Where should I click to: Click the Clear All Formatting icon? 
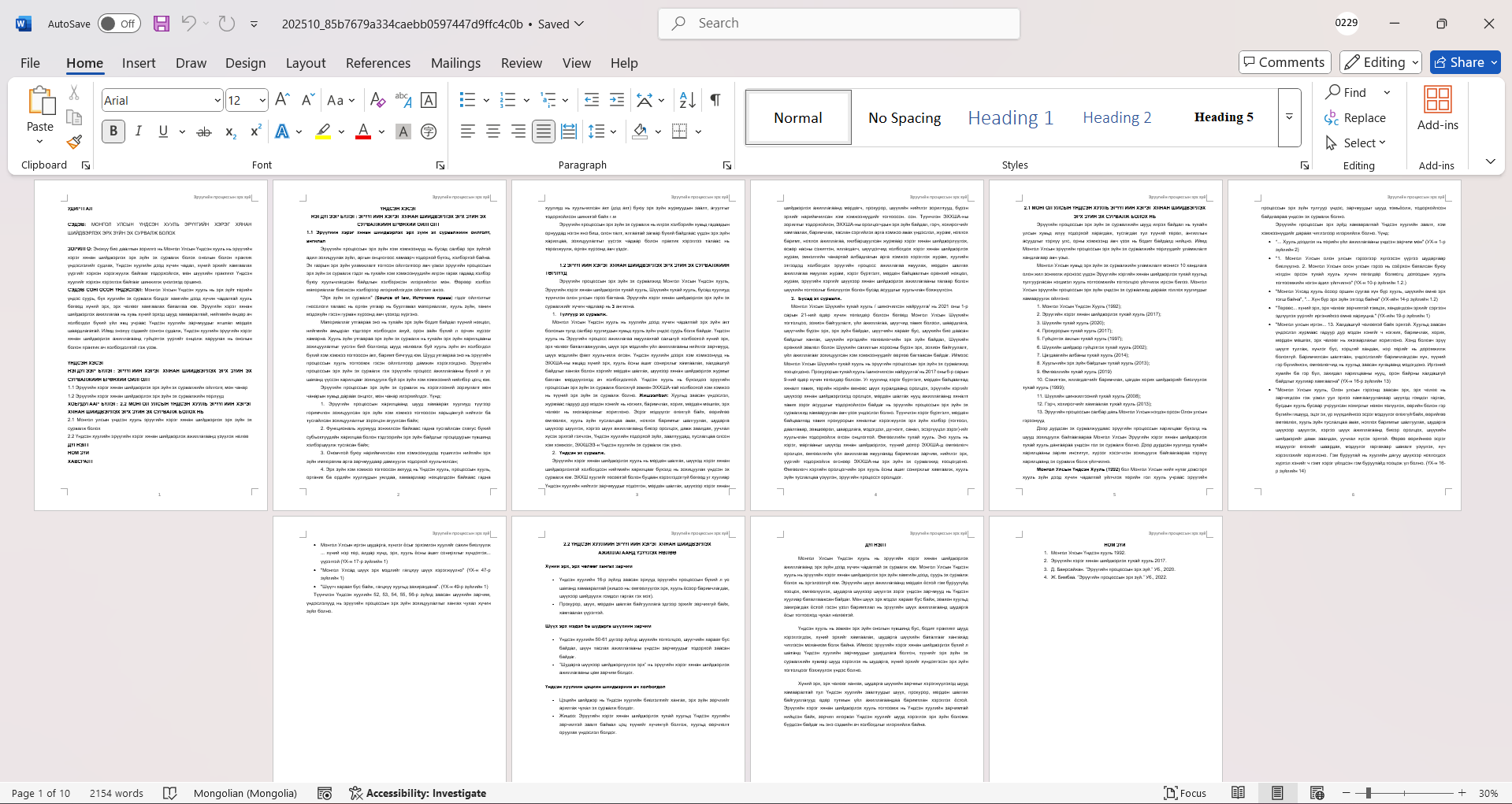(x=377, y=100)
